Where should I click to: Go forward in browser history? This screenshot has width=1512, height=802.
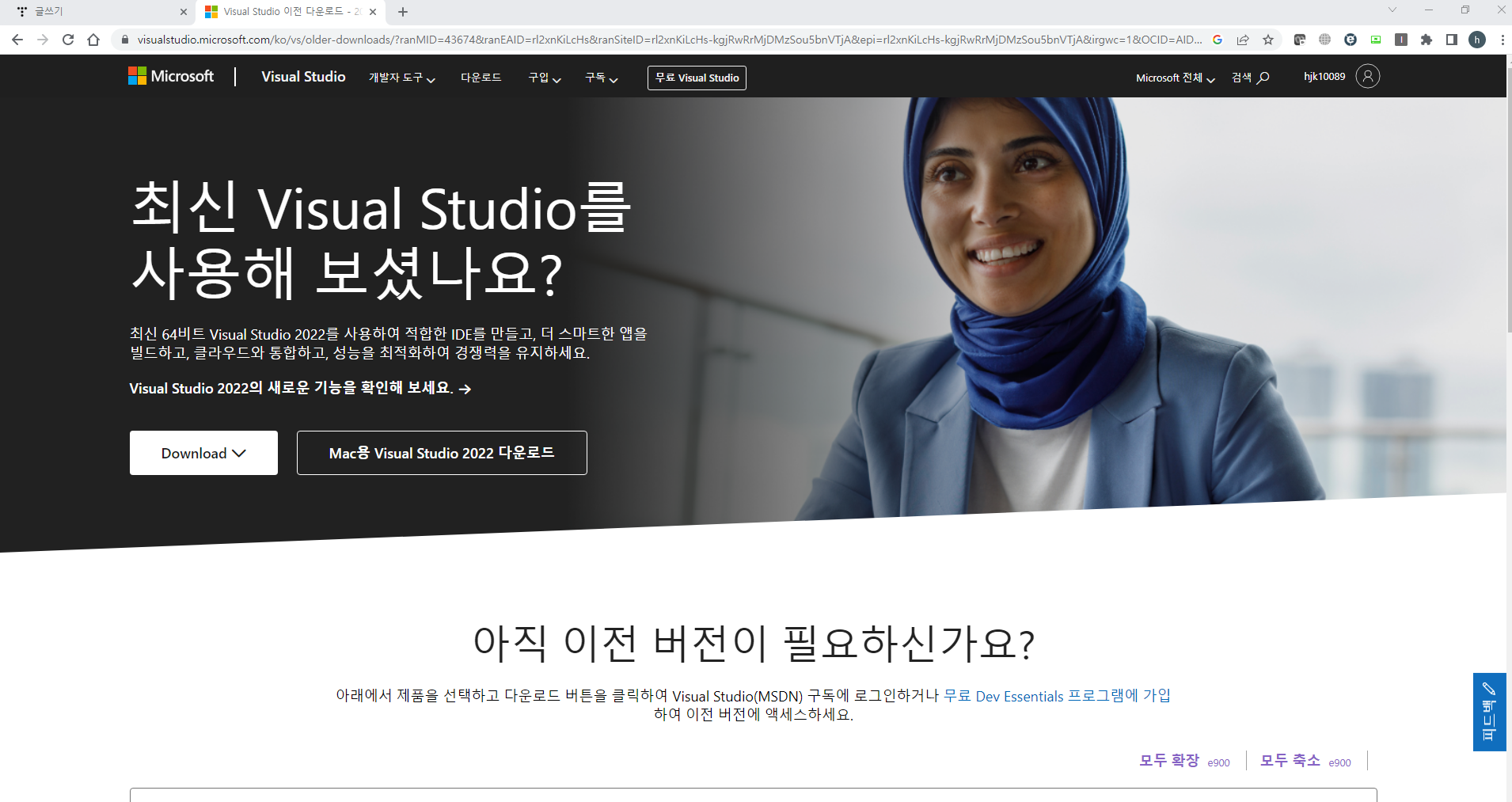[x=43, y=40]
